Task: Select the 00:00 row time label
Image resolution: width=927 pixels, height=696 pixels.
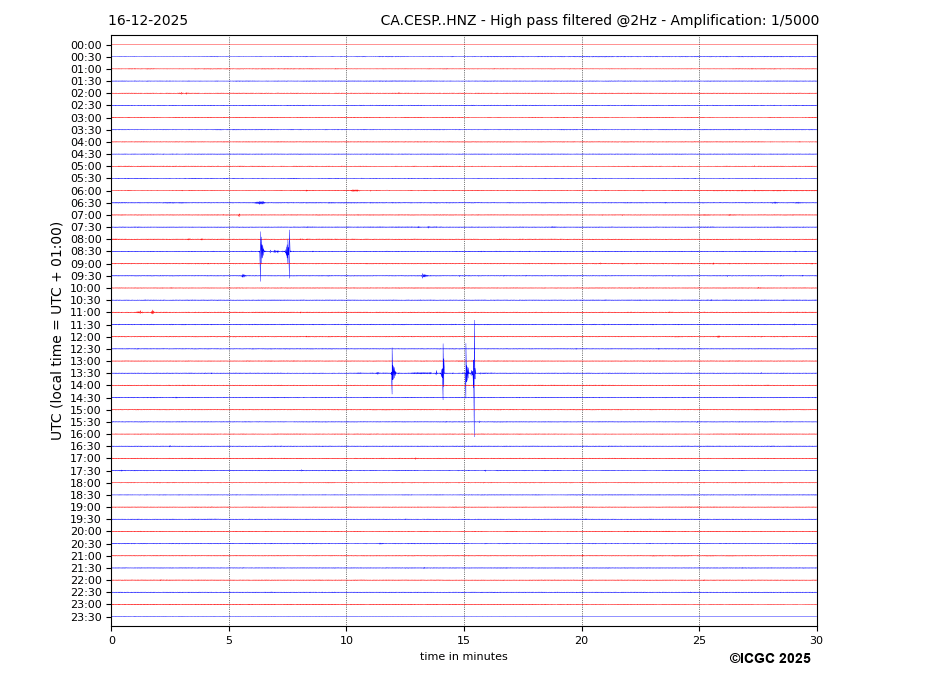Action: [86, 45]
